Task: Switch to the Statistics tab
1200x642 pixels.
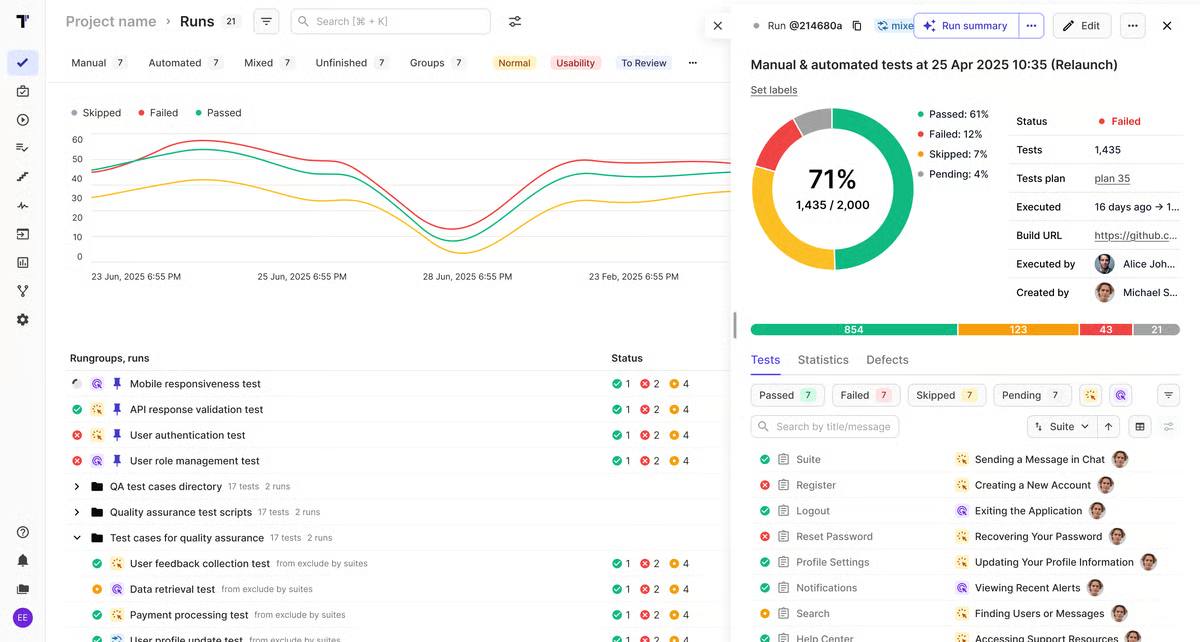Action: click(823, 360)
